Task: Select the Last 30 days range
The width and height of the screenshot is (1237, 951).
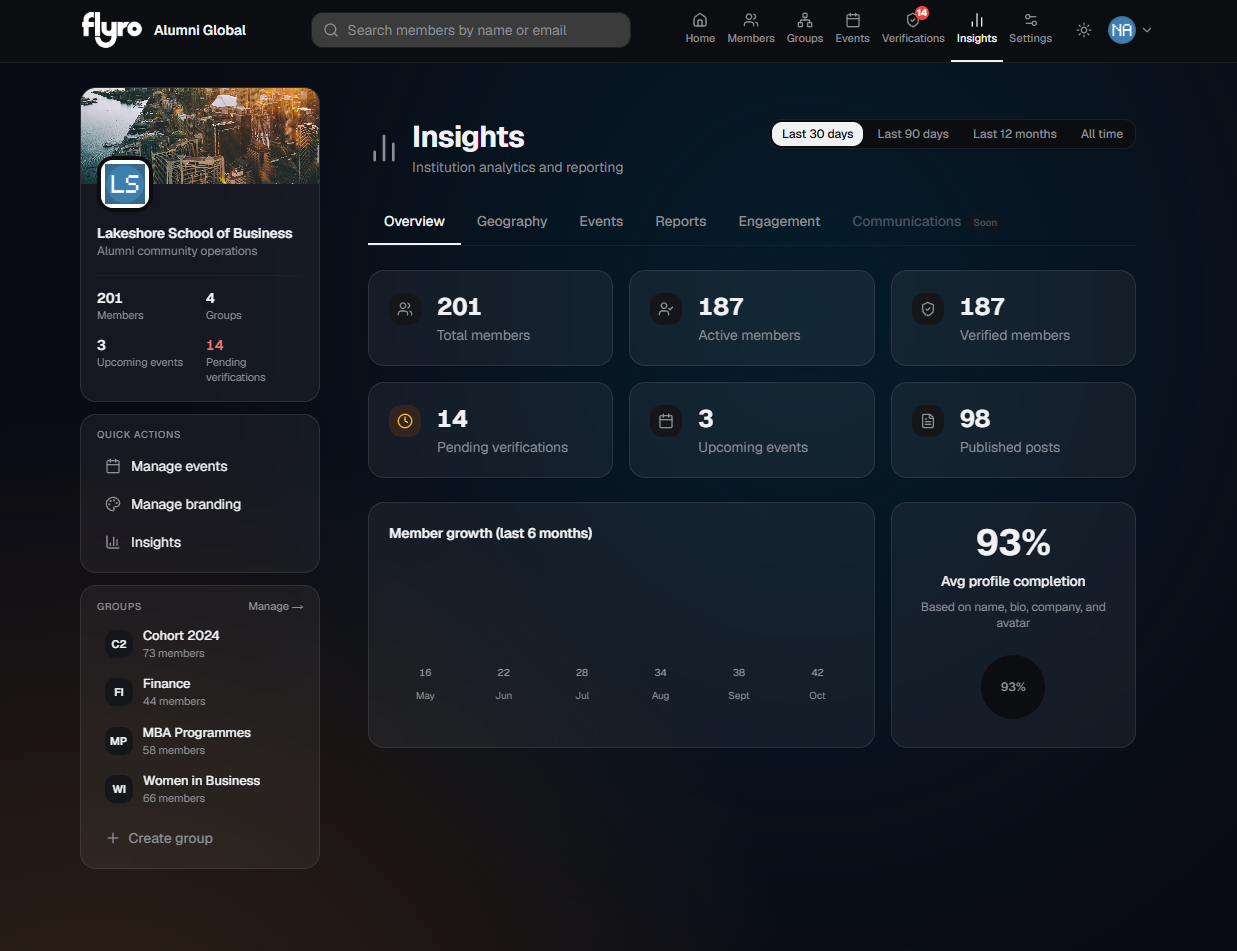Action: pyautogui.click(x=818, y=134)
